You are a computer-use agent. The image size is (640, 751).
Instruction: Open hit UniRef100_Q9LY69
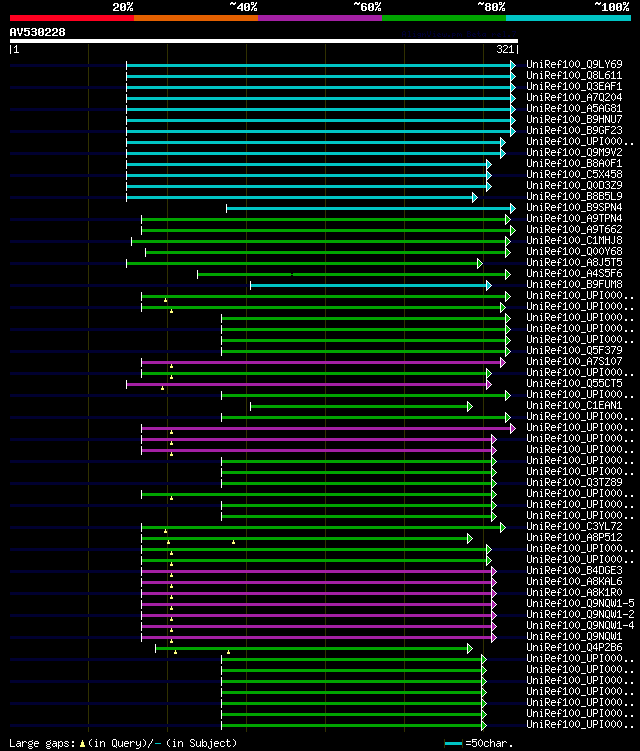point(574,64)
